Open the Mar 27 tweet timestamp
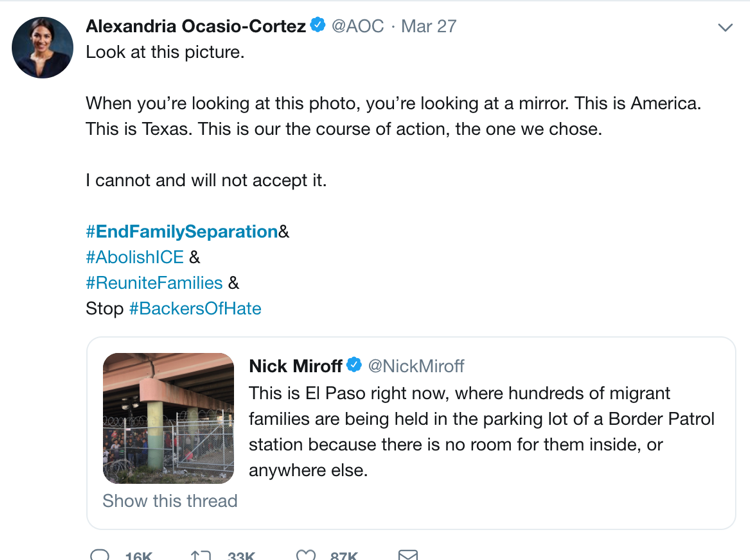This screenshot has width=750, height=560. 429,26
